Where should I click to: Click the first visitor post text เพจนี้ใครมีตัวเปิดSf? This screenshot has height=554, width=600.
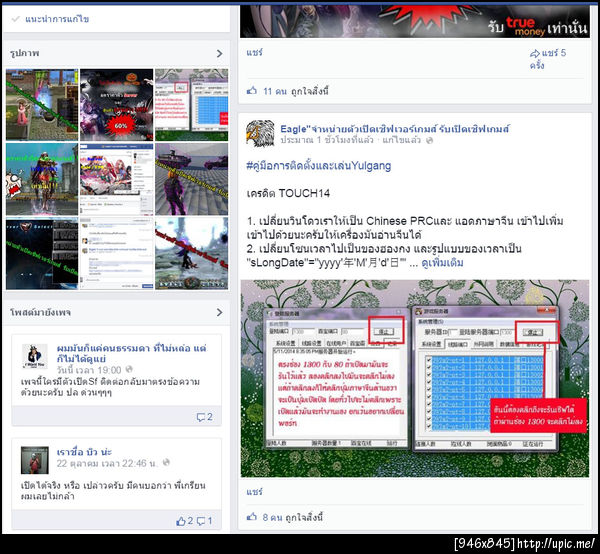[x=110, y=387]
